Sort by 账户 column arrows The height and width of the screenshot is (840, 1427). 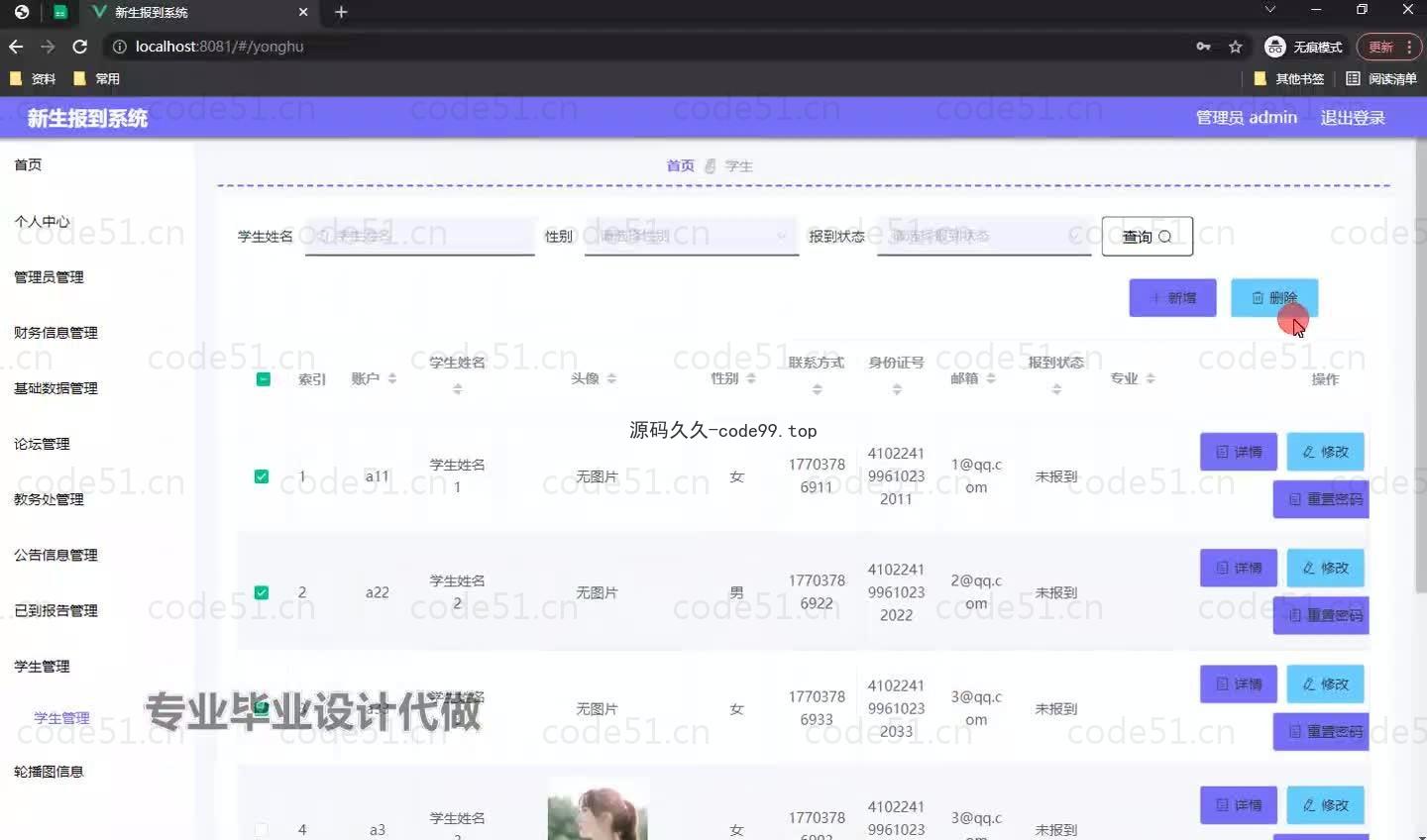point(392,378)
